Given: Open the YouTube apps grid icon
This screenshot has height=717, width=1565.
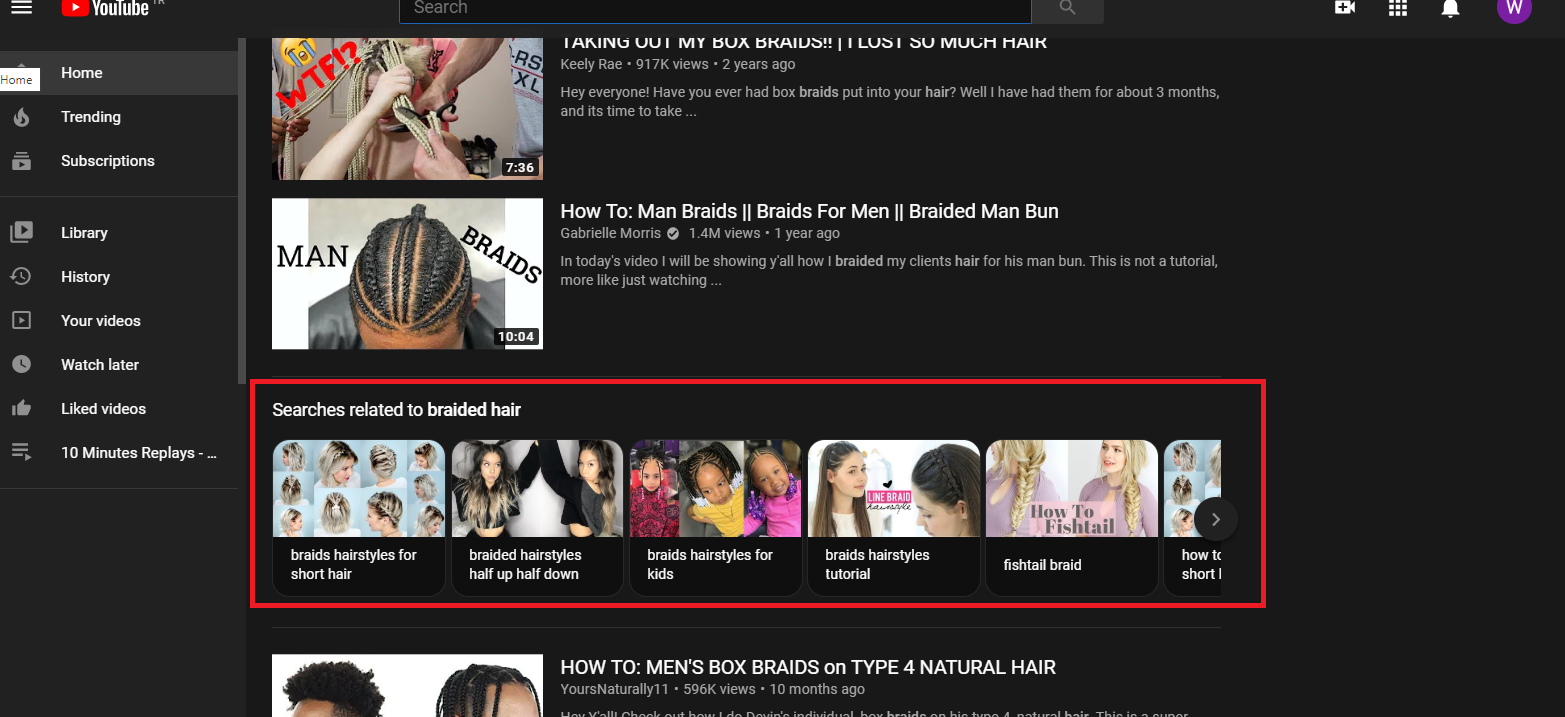Looking at the screenshot, I should click(x=1398, y=8).
